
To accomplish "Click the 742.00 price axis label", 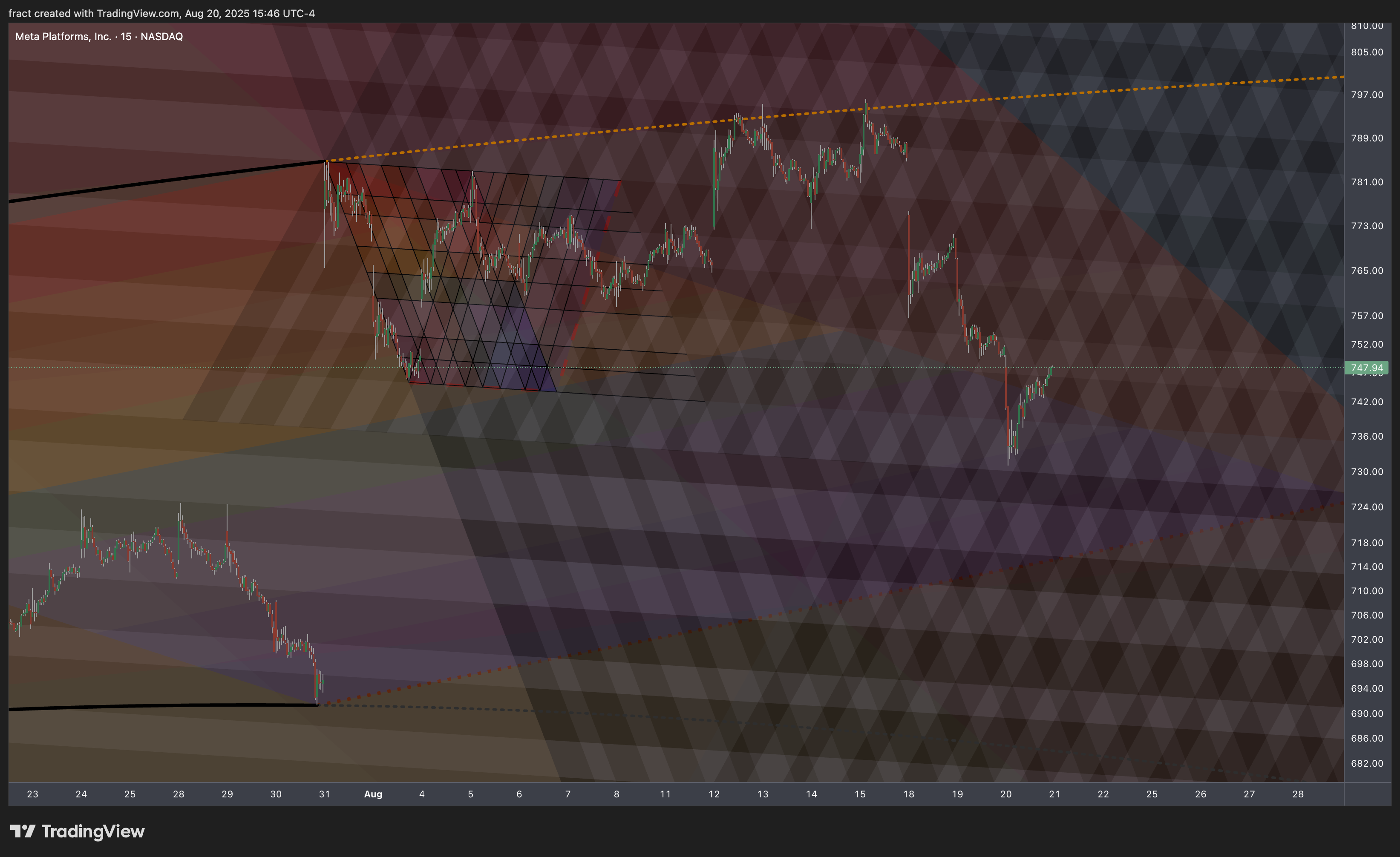I will 1367,402.
